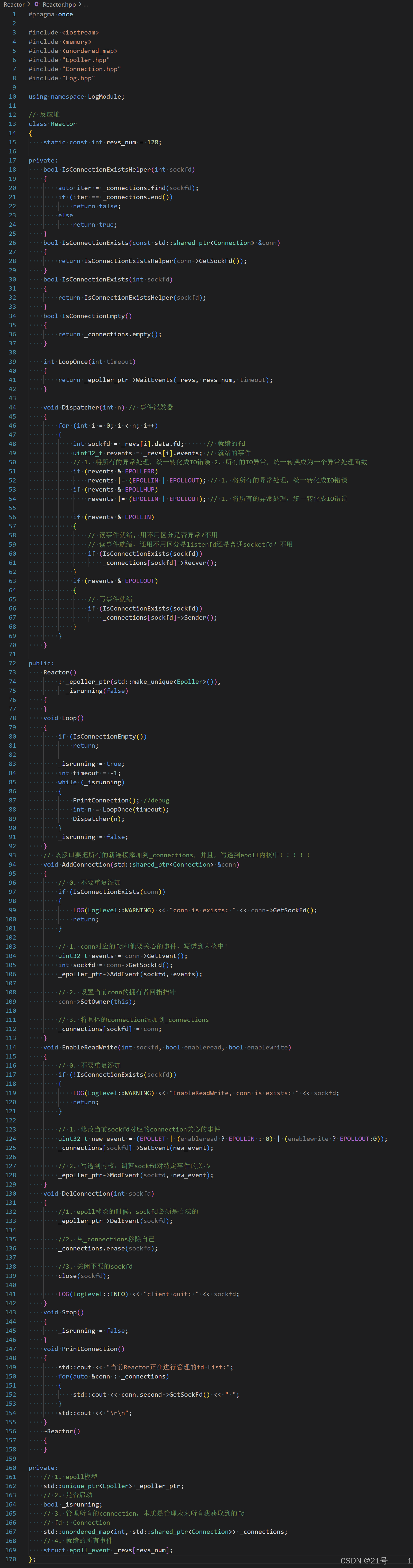The image size is (413, 1568).
Task: Click 'return _connections.empty();' line
Action: (110, 334)
